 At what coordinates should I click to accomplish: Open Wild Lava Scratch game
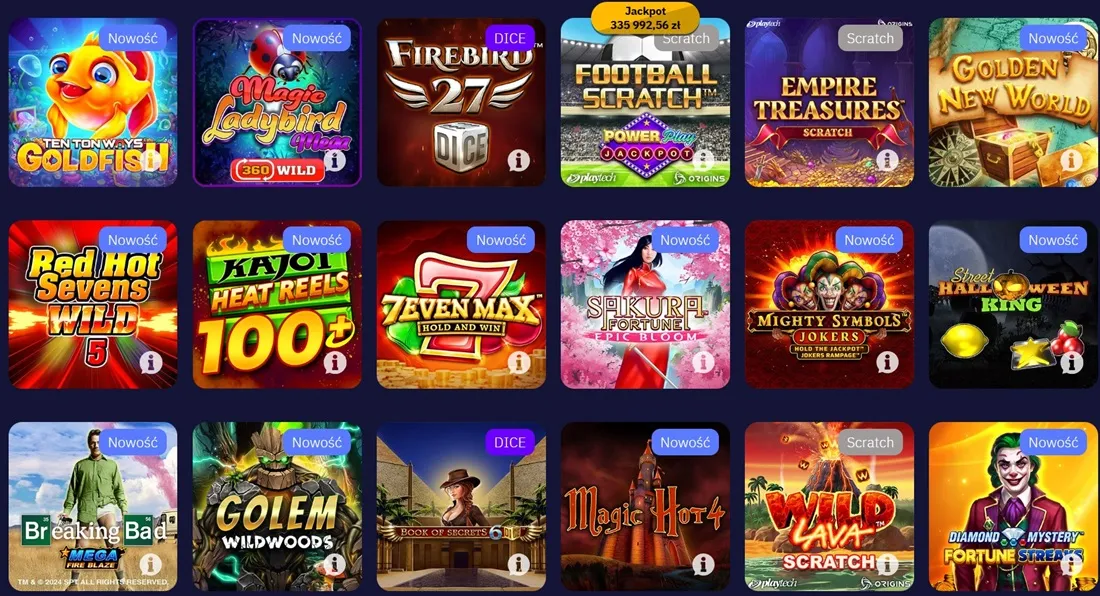tap(829, 506)
